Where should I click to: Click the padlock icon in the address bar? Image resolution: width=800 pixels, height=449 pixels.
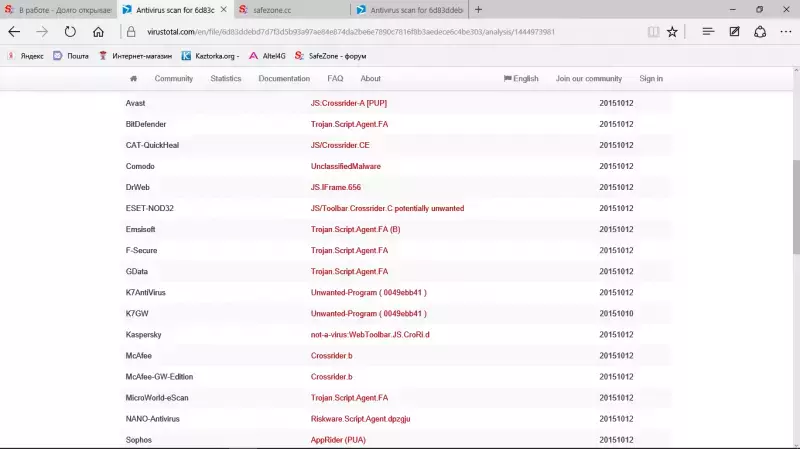click(x=131, y=32)
